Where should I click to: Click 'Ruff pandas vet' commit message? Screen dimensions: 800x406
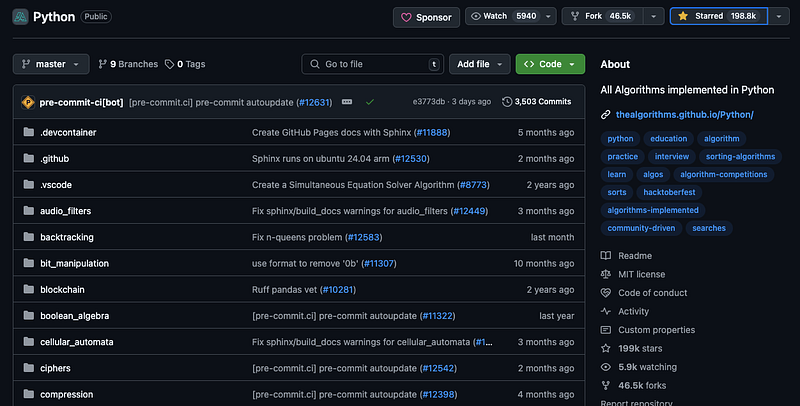pyautogui.click(x=285, y=290)
